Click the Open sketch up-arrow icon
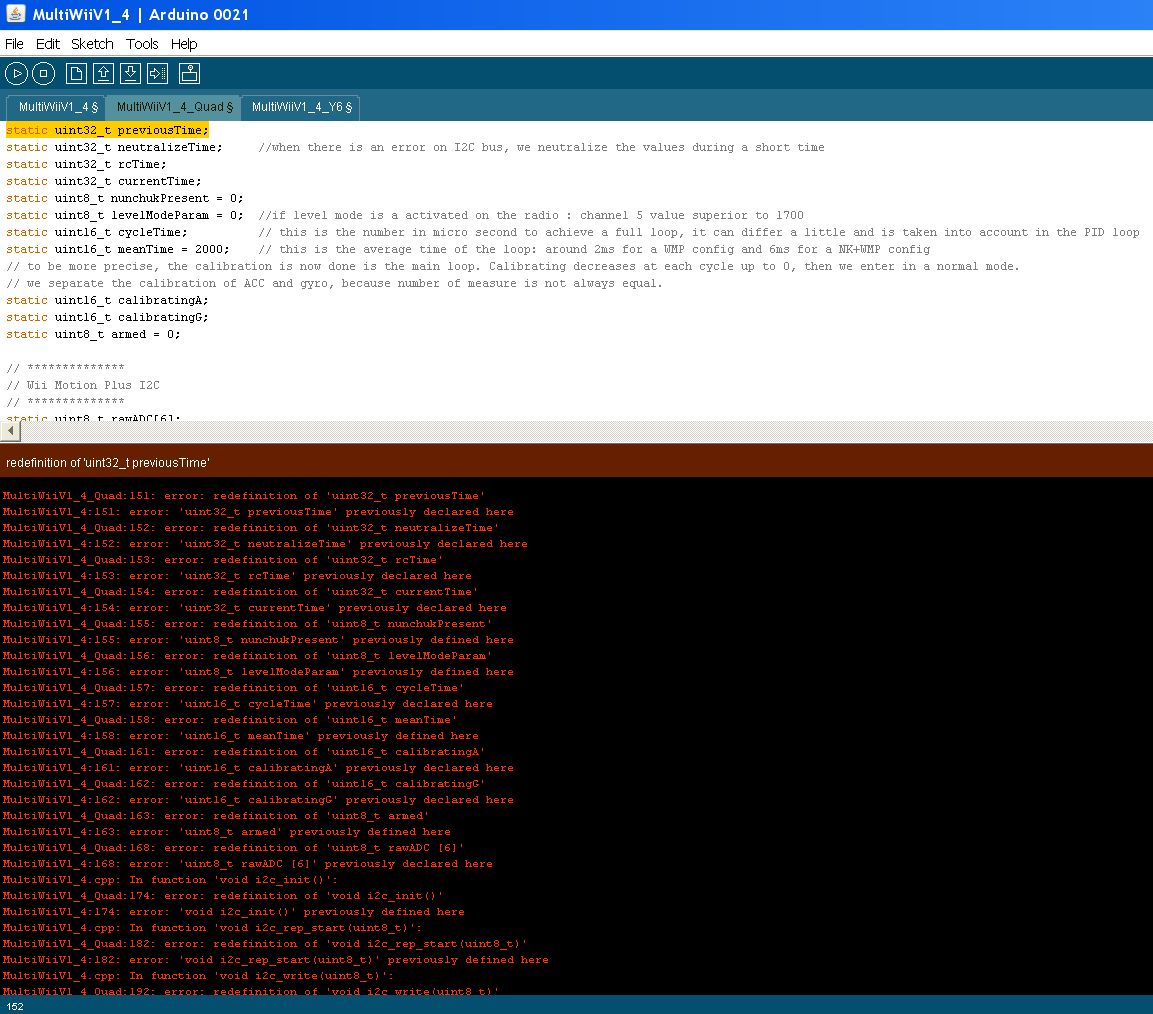Screen dimensions: 1153x1014 pos(103,73)
